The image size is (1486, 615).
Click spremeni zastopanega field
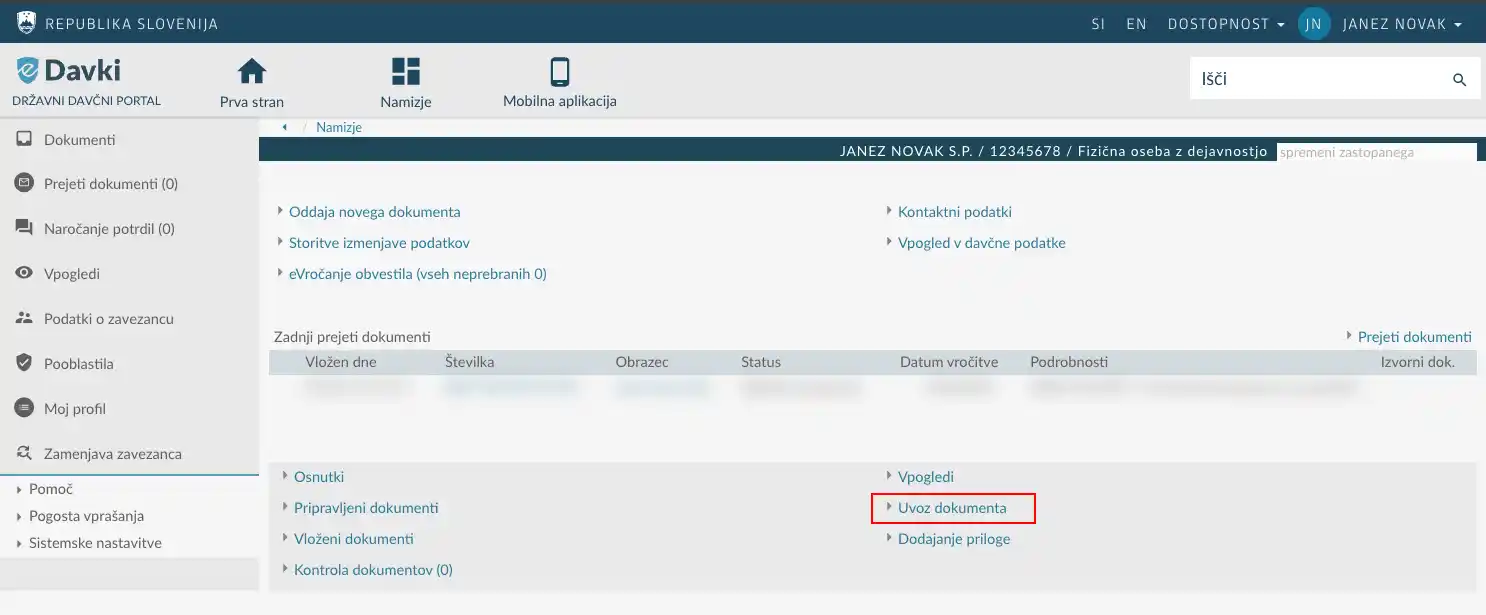coord(1376,151)
